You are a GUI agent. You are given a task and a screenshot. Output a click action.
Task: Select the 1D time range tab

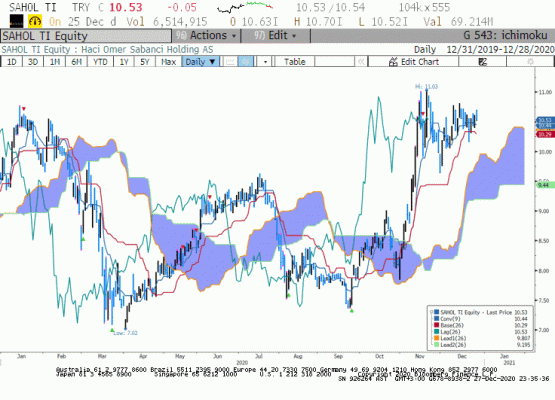[x=12, y=62]
